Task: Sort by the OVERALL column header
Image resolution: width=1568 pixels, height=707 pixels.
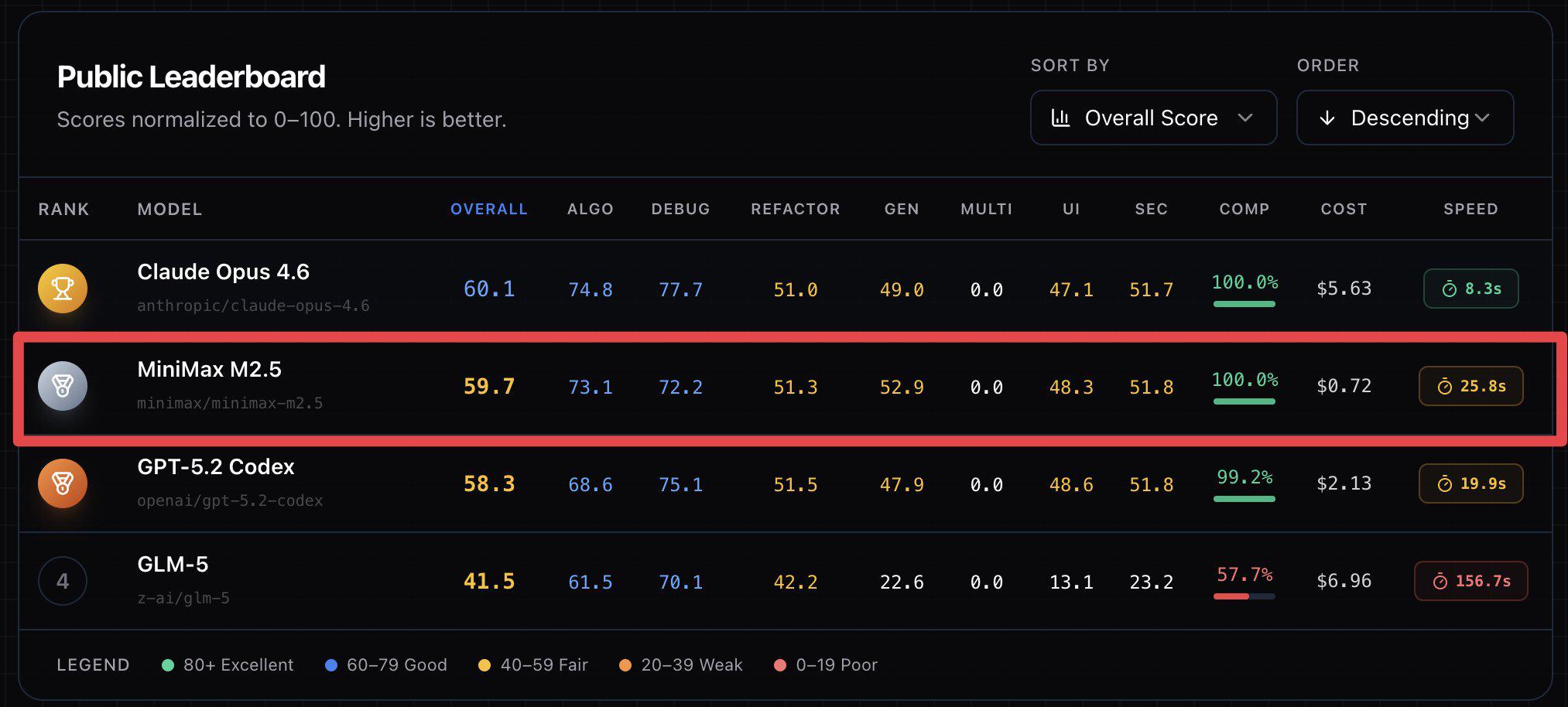Action: [488, 209]
